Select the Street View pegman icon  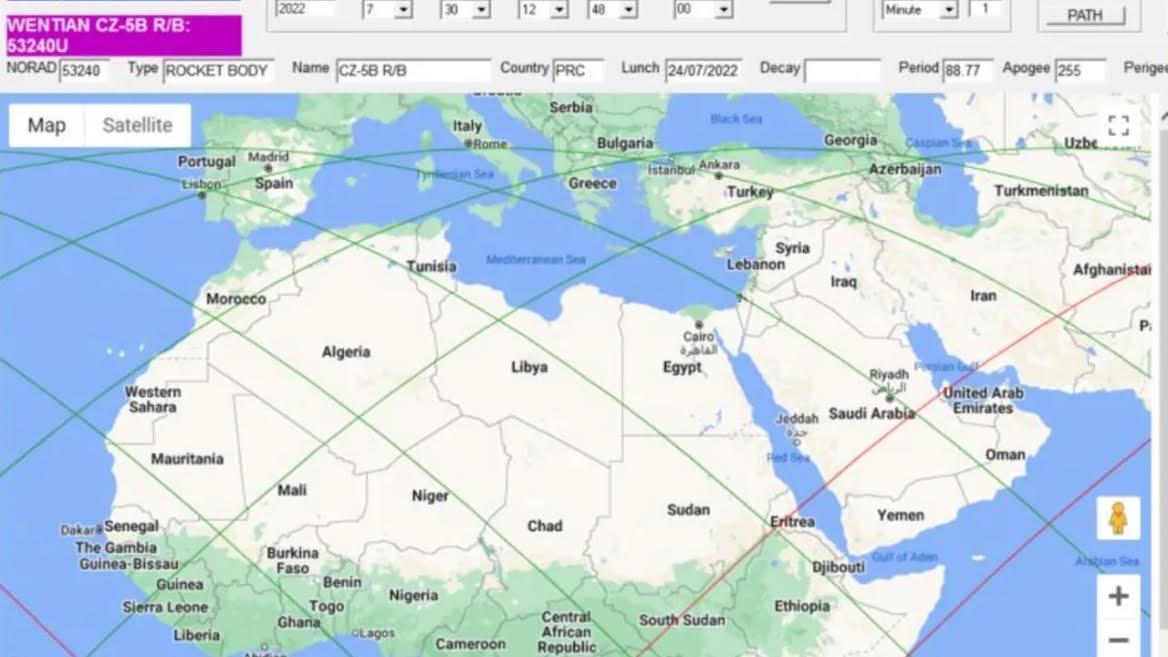click(1117, 518)
